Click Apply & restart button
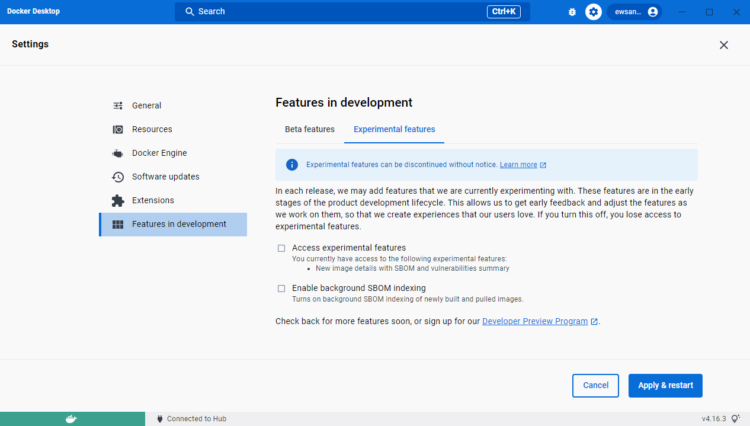Image resolution: width=750 pixels, height=426 pixels. [665, 385]
